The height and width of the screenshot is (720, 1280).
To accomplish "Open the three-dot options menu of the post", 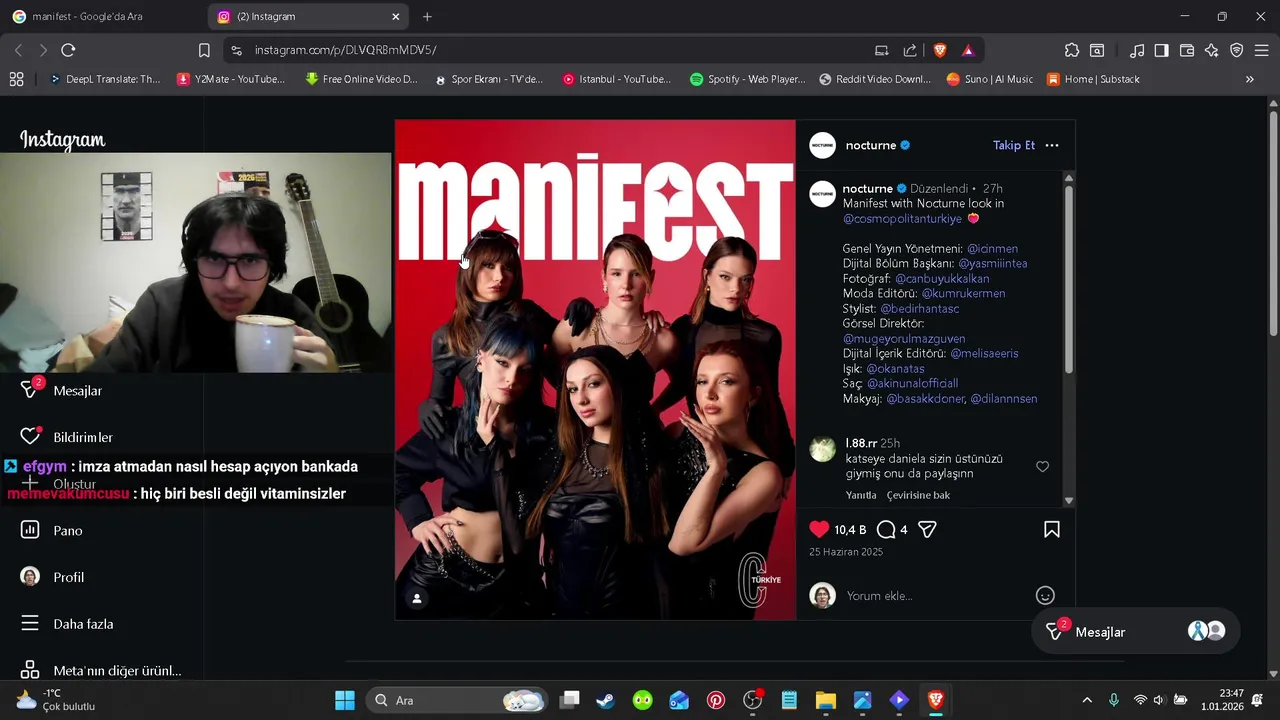I will pos(1052,145).
